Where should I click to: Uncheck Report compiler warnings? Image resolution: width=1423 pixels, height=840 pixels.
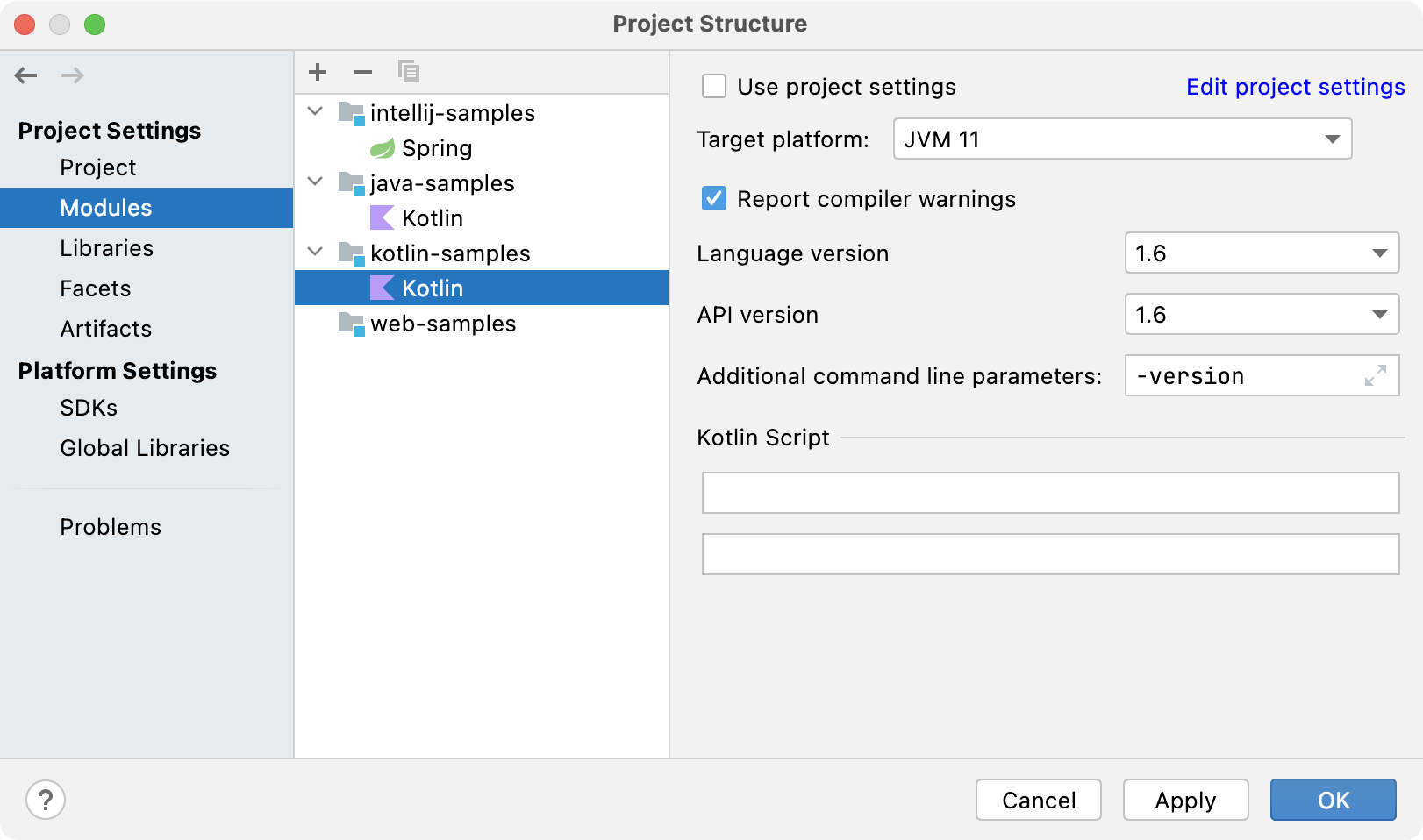(714, 199)
